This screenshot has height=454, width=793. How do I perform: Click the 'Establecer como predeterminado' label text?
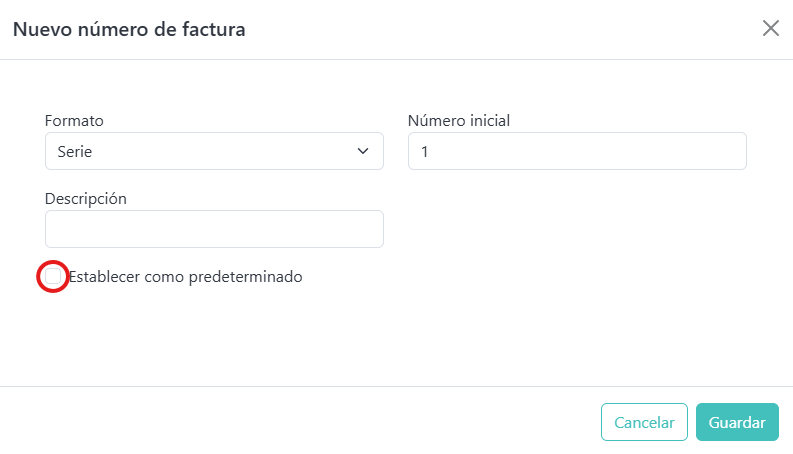point(185,276)
